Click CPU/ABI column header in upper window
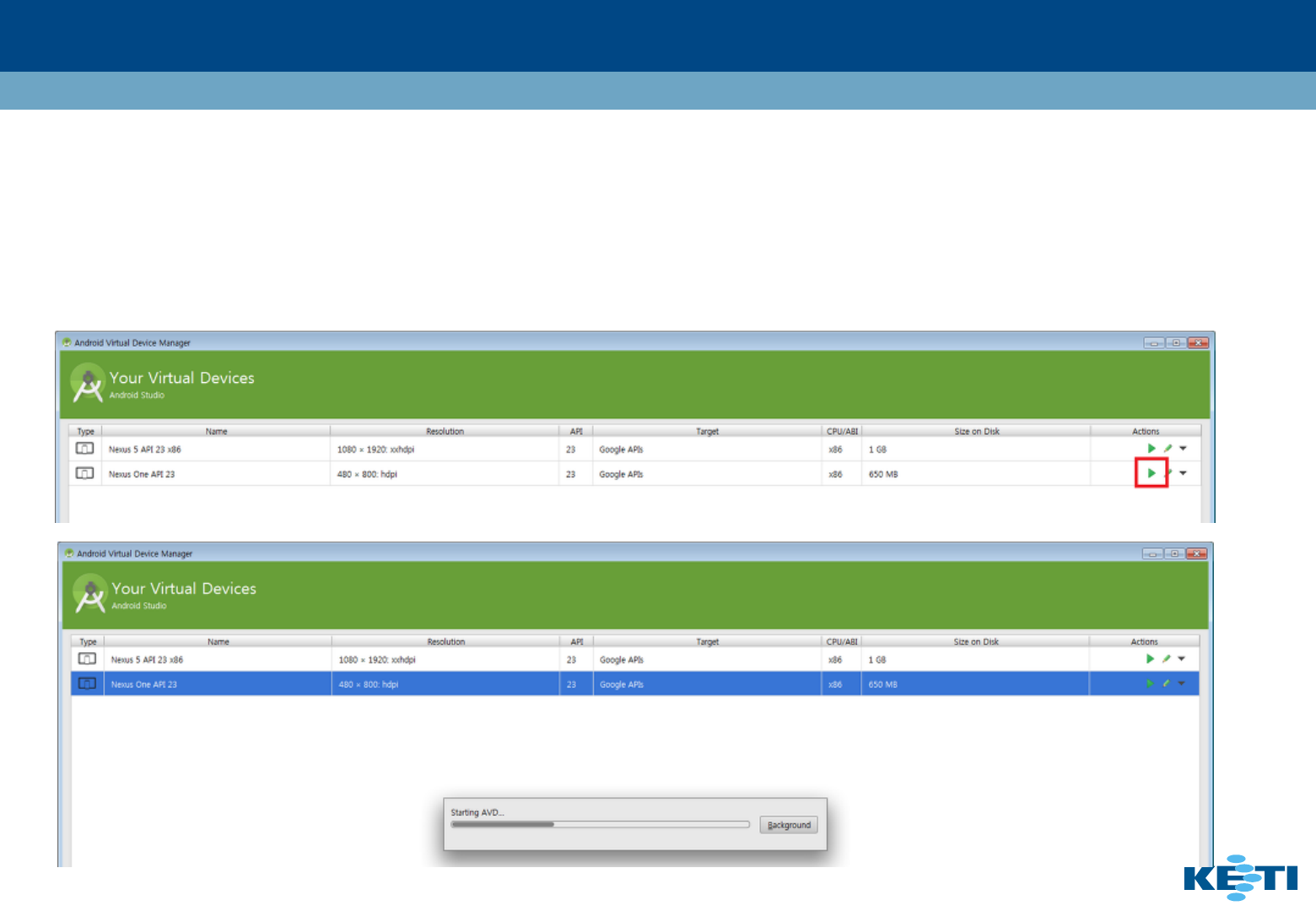The height and width of the screenshot is (911, 1316). pyautogui.click(x=842, y=431)
